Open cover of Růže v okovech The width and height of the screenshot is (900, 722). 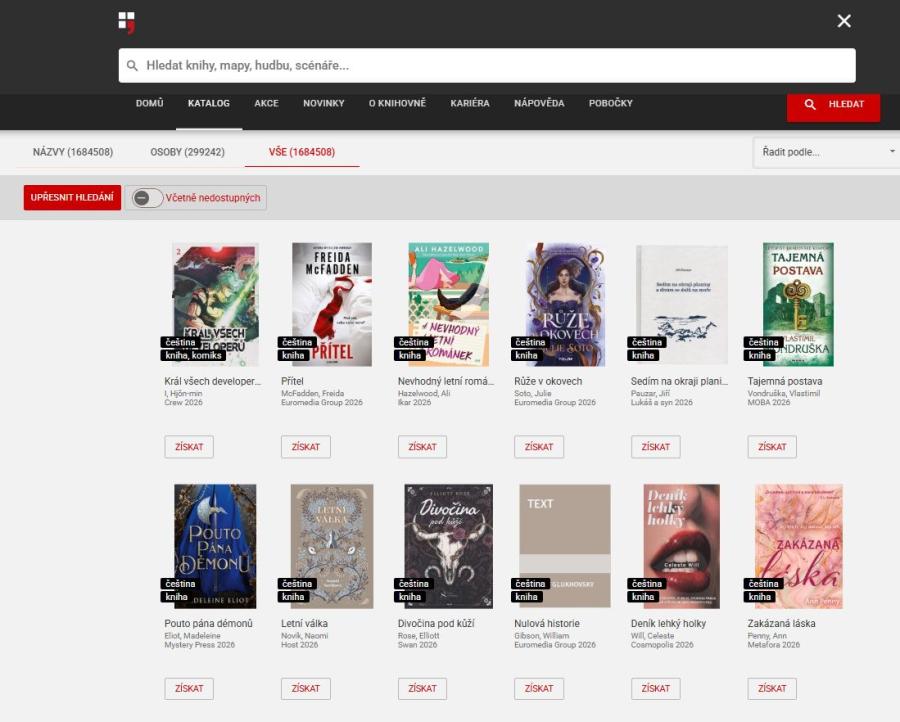[565, 304]
